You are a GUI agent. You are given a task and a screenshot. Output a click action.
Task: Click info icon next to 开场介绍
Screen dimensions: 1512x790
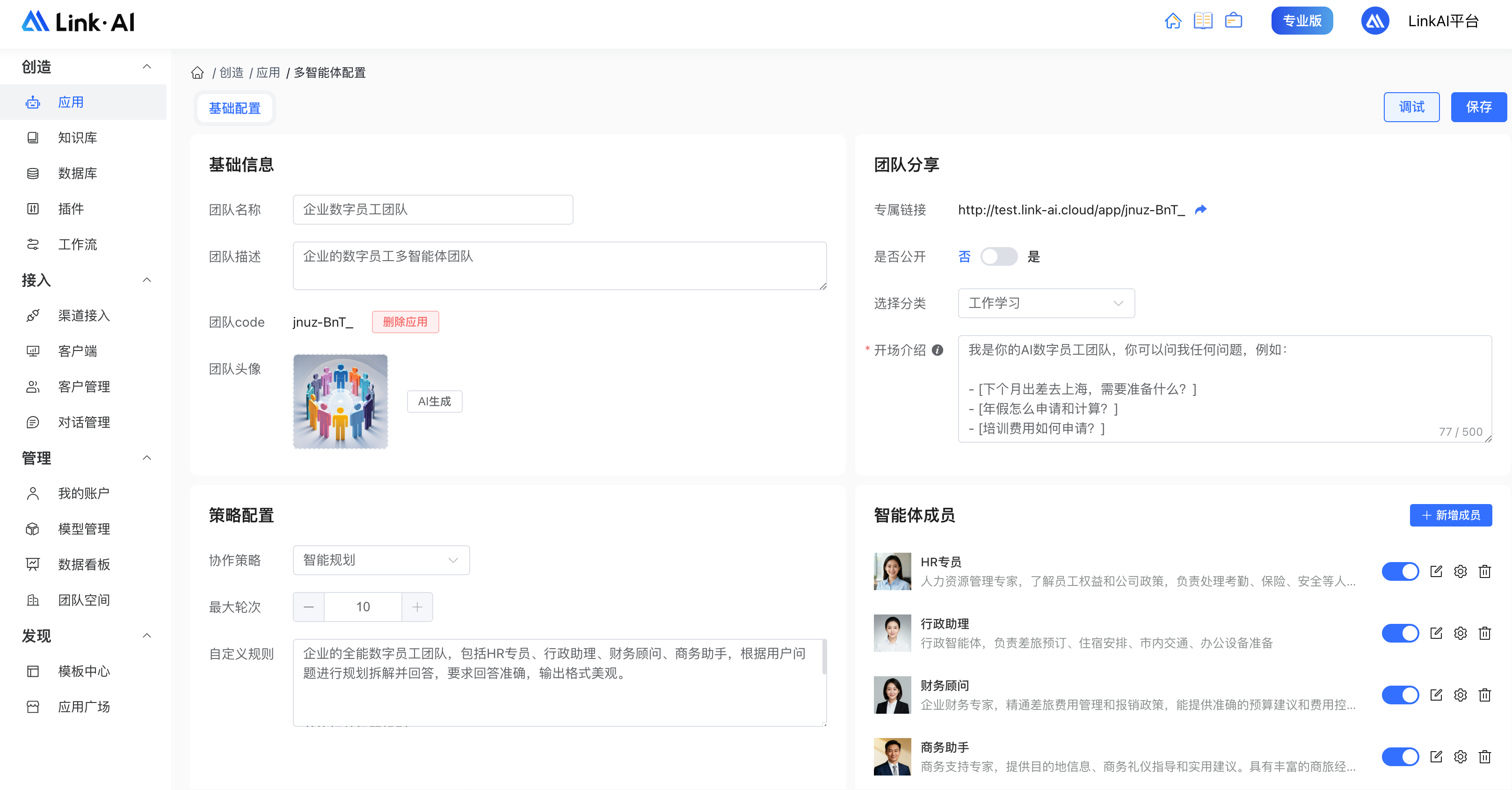click(938, 350)
